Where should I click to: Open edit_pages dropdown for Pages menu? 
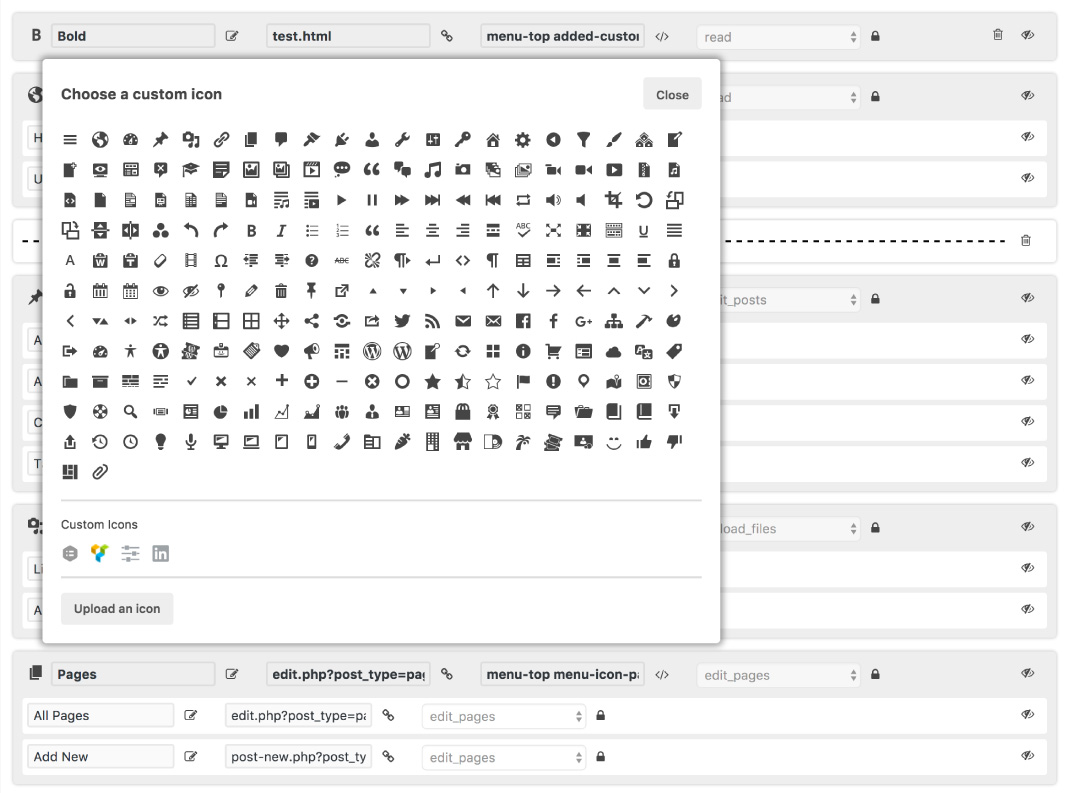[x=778, y=675]
